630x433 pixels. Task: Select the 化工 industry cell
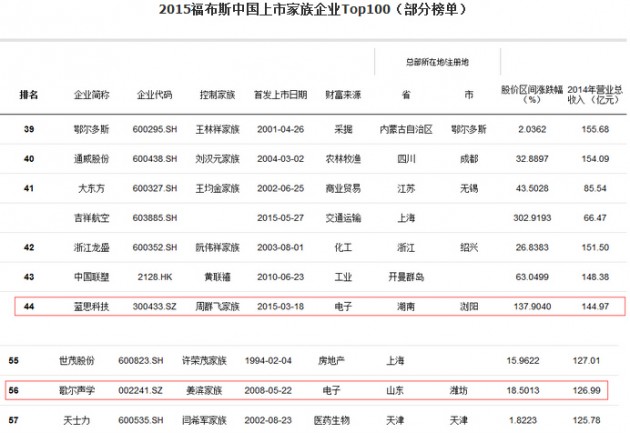(343, 247)
